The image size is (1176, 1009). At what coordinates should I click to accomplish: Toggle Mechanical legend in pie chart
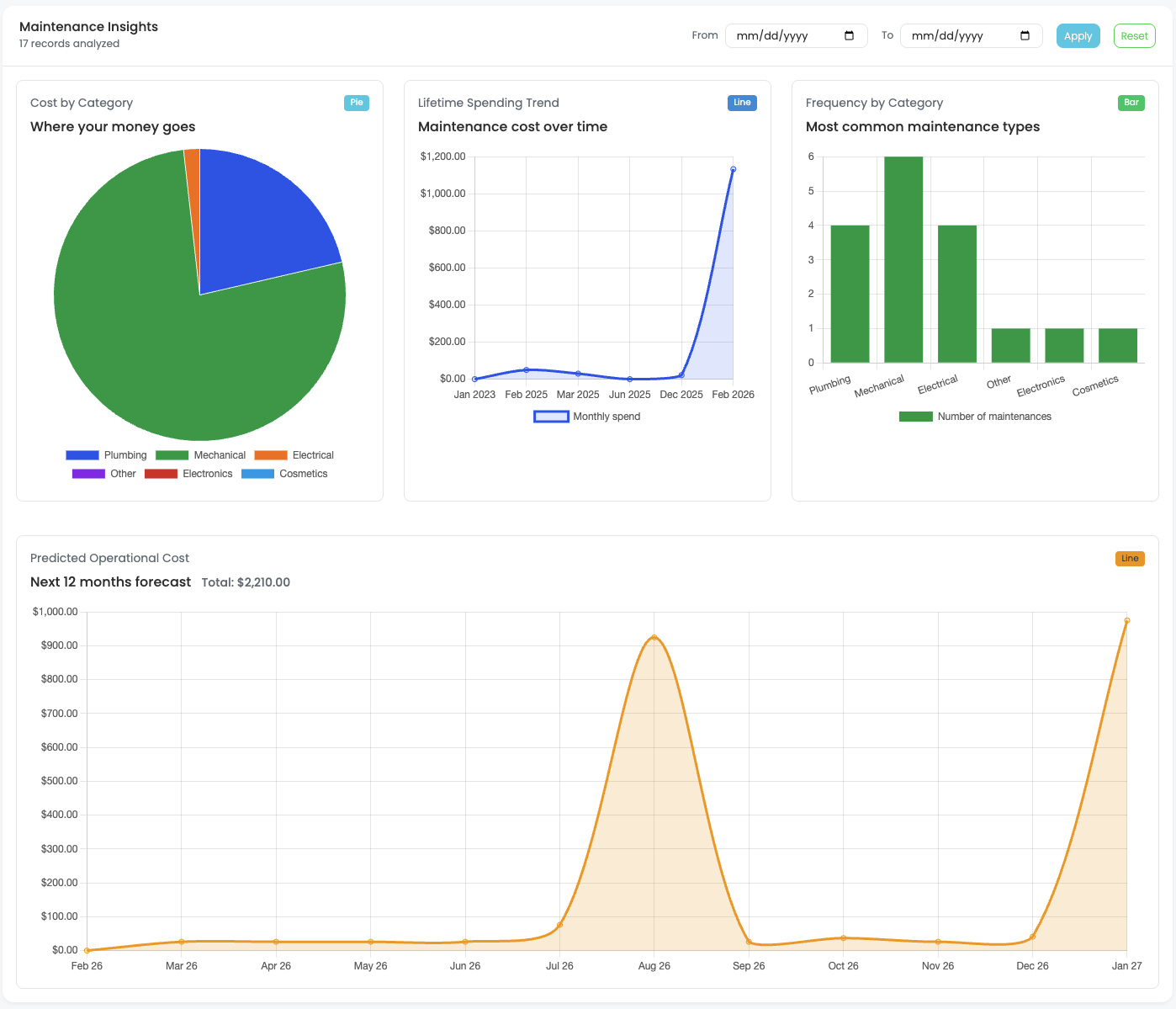(x=201, y=455)
